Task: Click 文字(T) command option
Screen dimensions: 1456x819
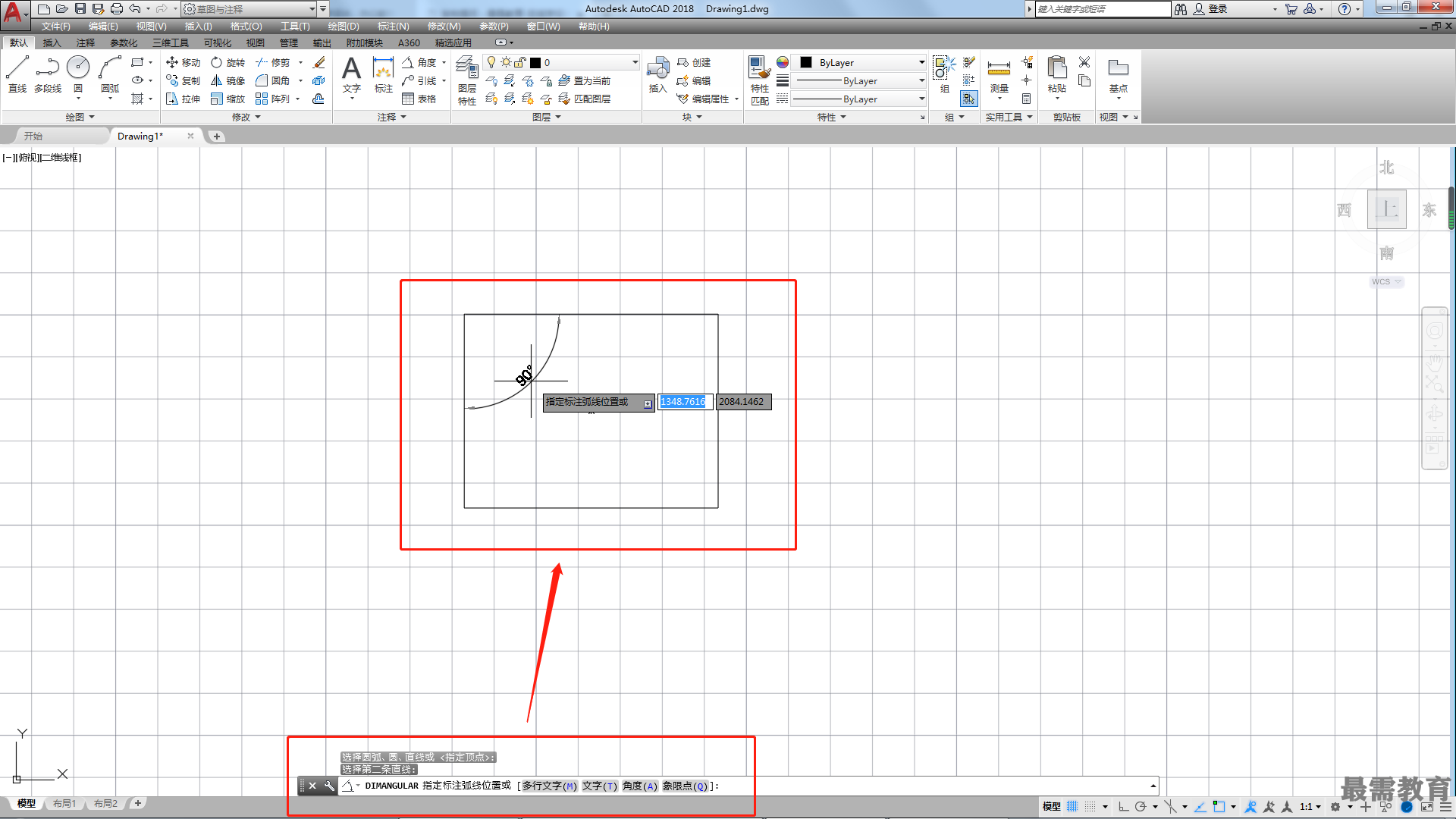Action: (x=599, y=786)
